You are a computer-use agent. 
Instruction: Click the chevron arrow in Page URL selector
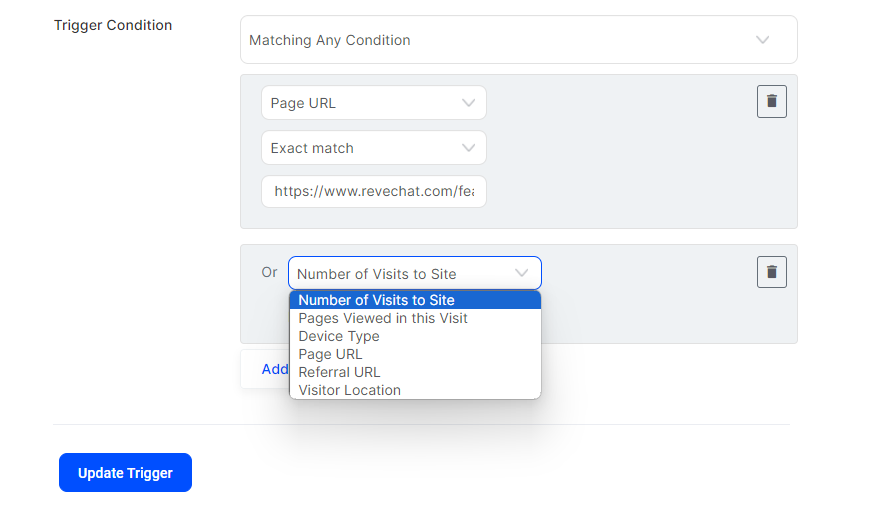pos(468,103)
